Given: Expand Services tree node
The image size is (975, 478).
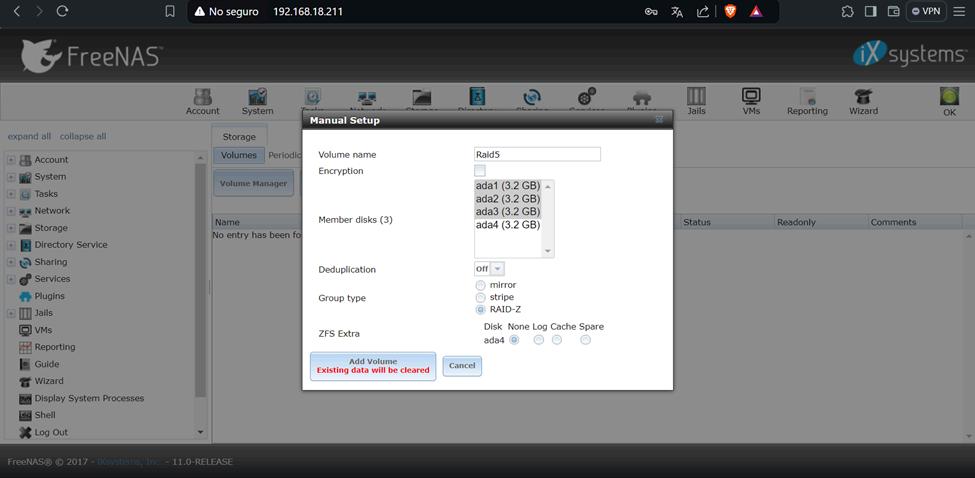Looking at the screenshot, I should point(11,279).
